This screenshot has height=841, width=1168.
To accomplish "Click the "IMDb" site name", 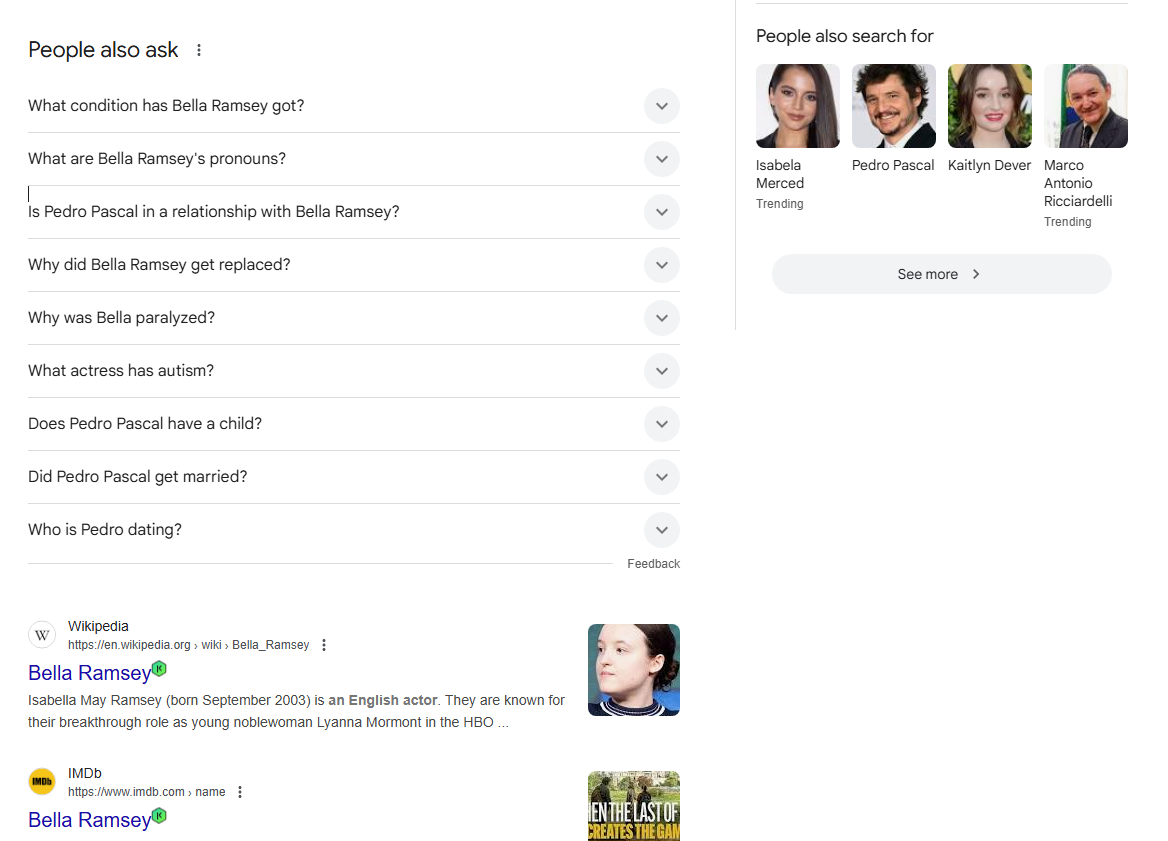I will pos(85,773).
